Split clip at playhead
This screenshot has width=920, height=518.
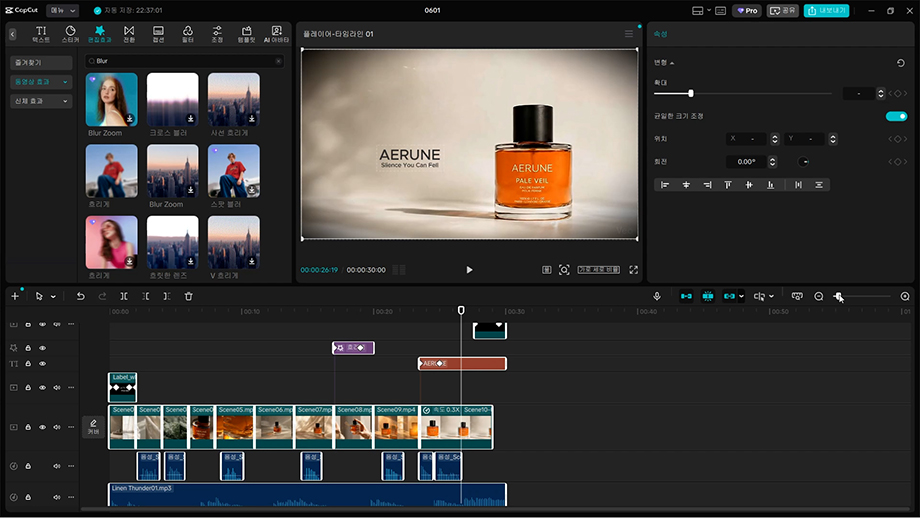[124, 296]
